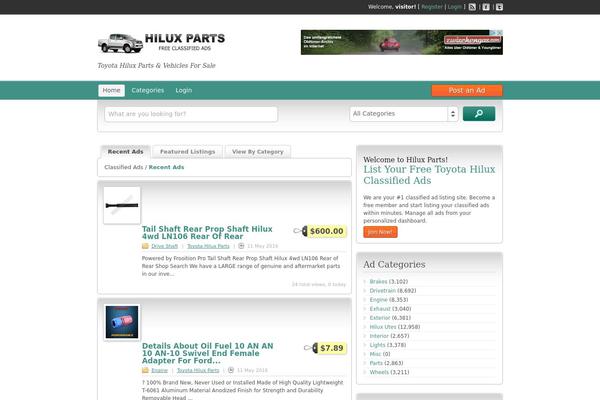Click folder icon beside Drive Shaft
The image size is (600, 400).
point(145,246)
